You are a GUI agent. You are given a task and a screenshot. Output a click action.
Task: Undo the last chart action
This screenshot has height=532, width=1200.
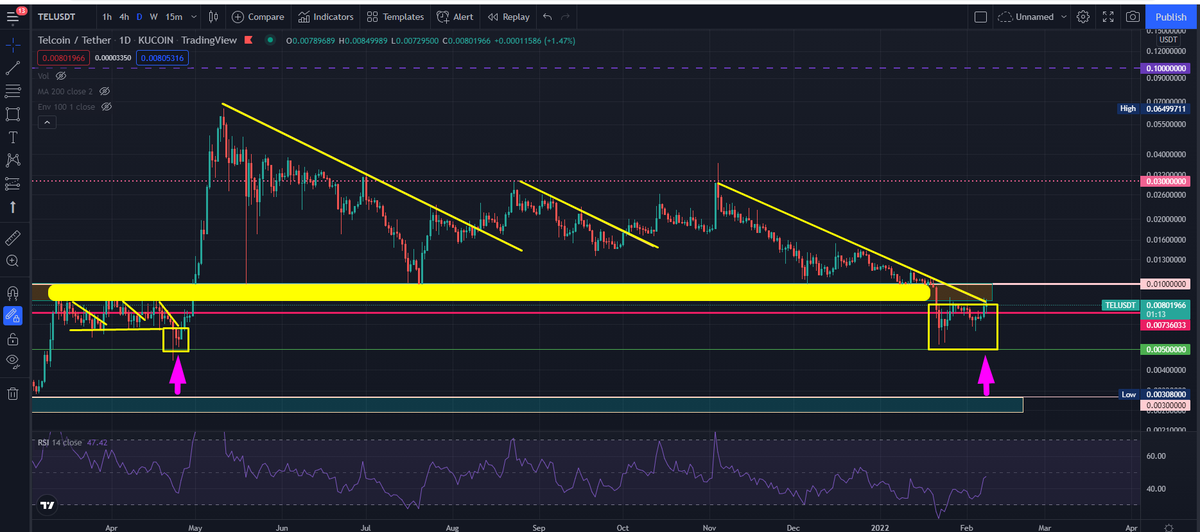tap(546, 17)
